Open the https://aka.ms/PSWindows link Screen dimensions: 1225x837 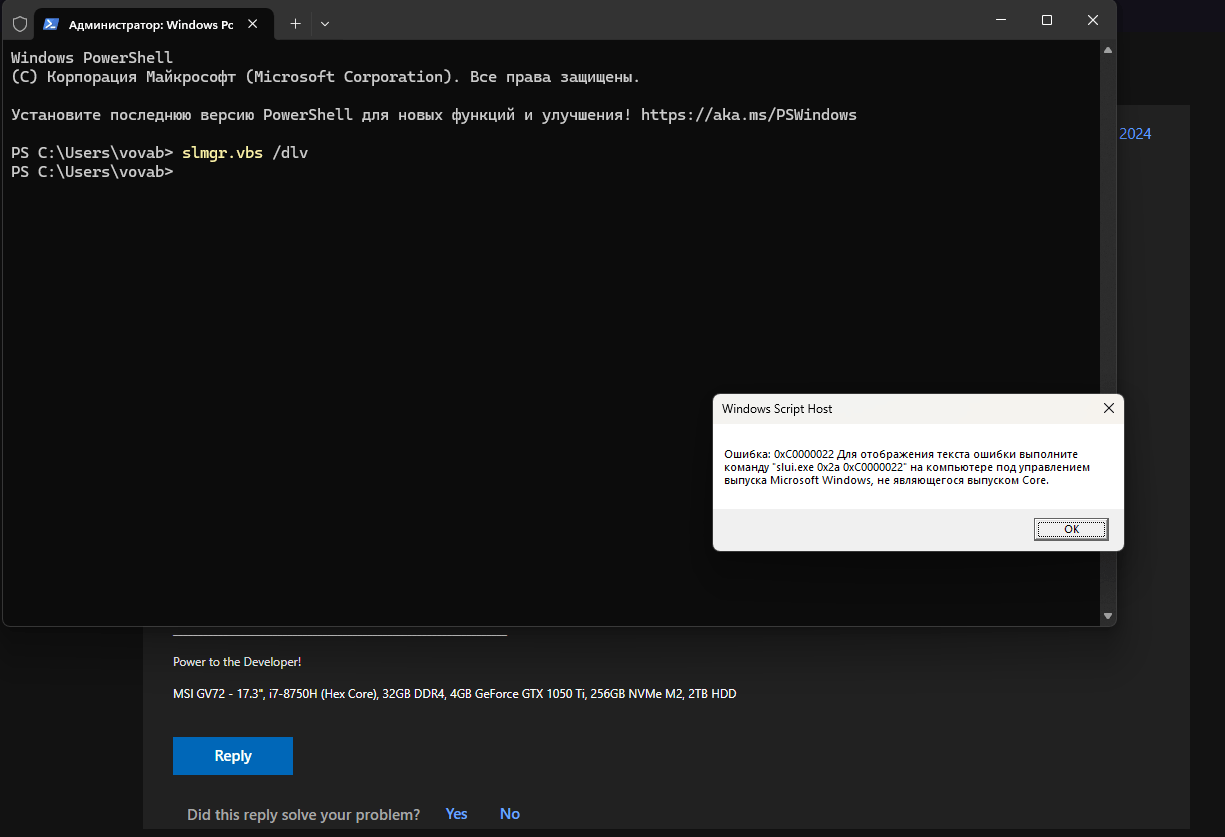point(749,115)
